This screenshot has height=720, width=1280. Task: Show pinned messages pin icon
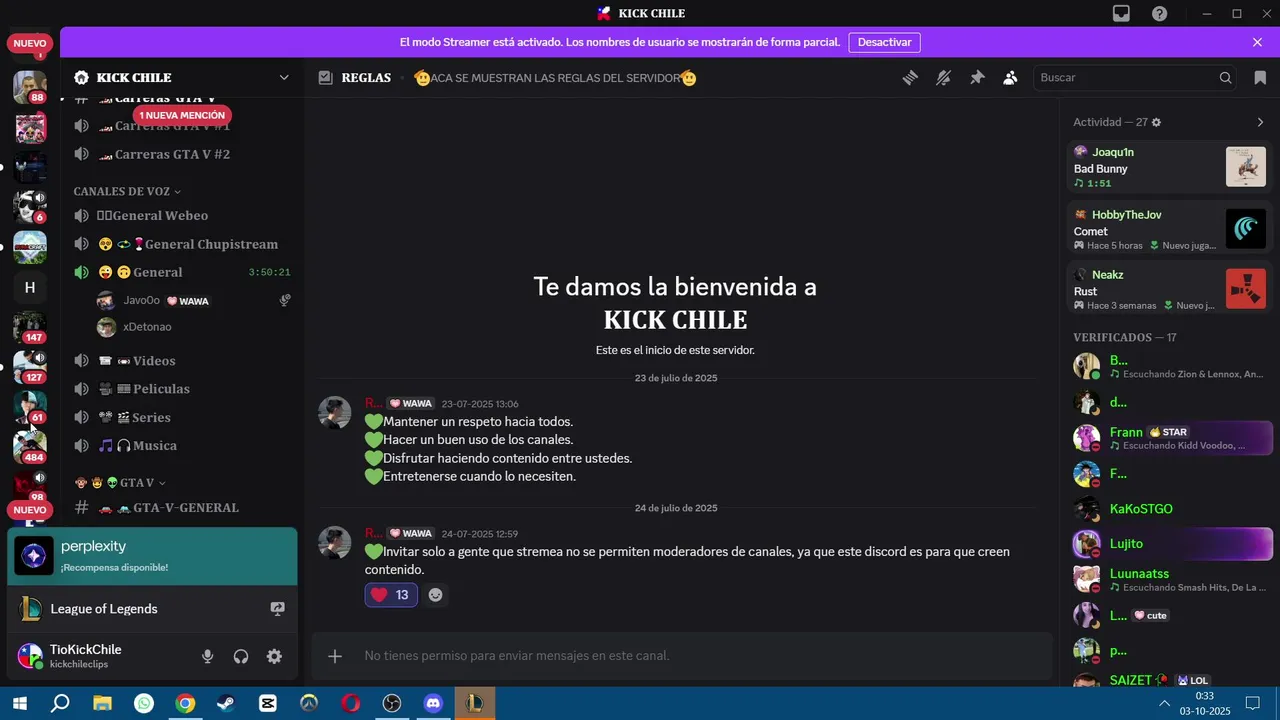[977, 78]
